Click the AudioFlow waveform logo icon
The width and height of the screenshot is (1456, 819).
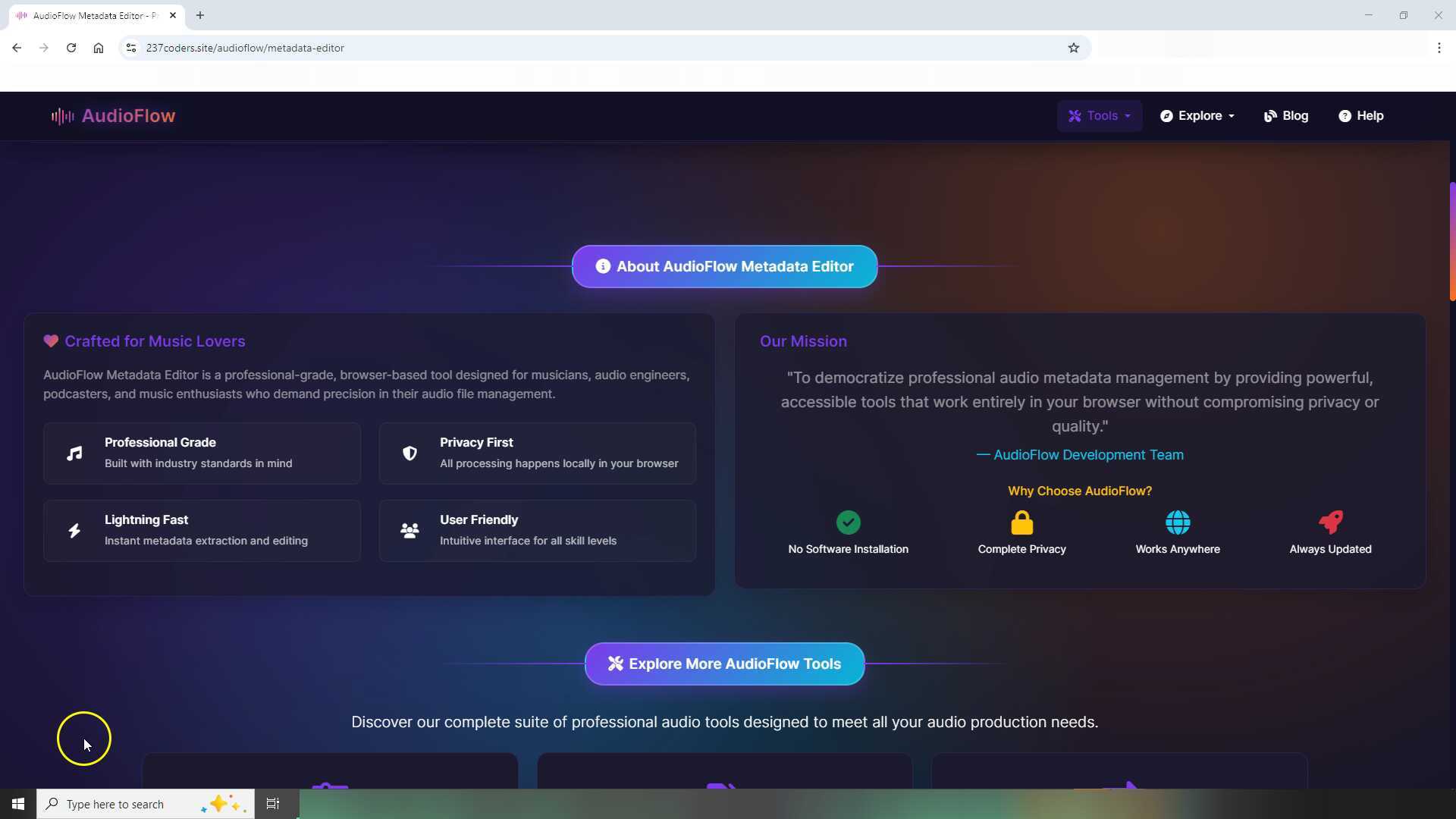tap(61, 115)
